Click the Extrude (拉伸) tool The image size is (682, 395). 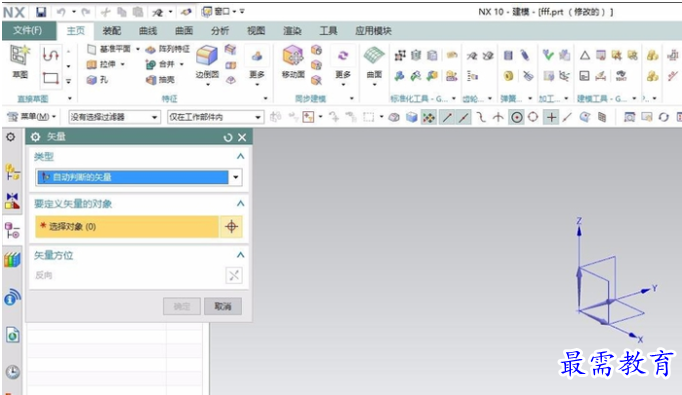tap(101, 64)
